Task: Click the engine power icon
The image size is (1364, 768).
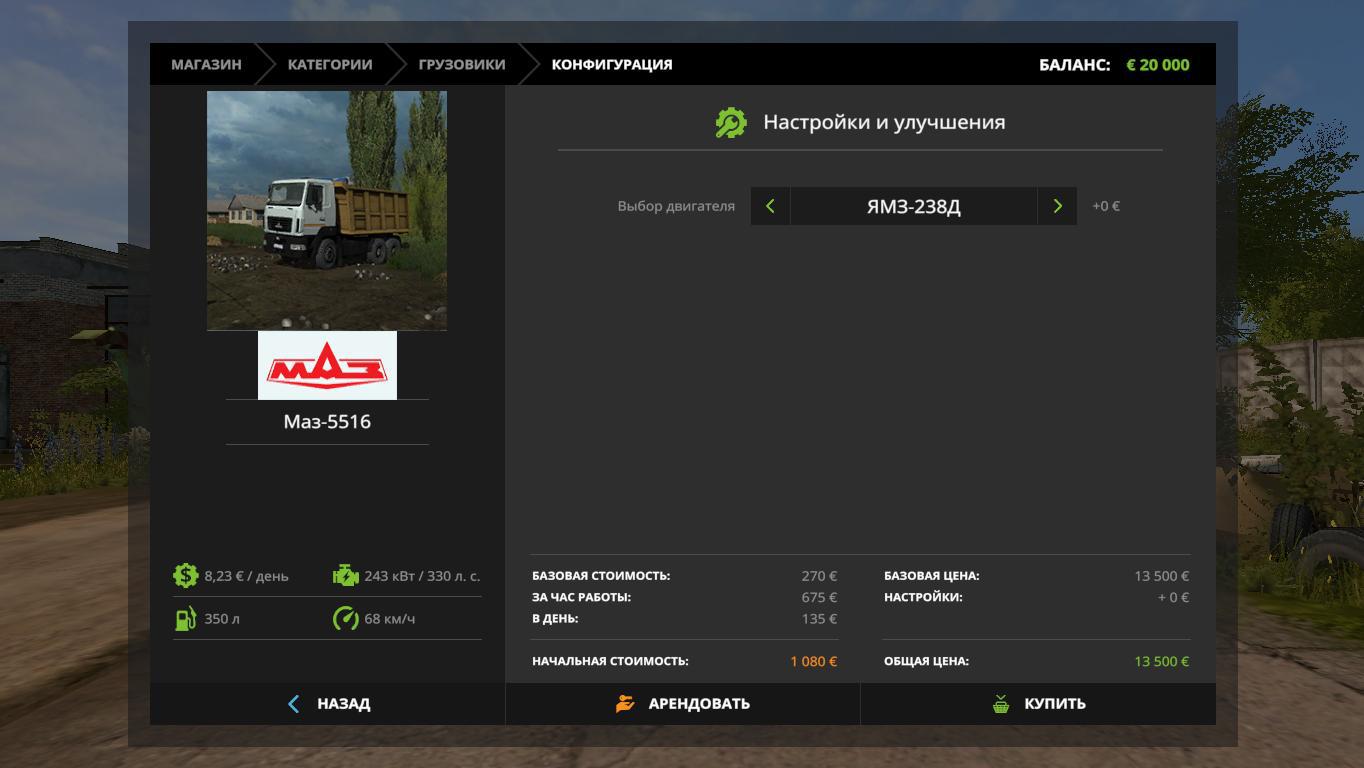Action: pyautogui.click(x=345, y=575)
